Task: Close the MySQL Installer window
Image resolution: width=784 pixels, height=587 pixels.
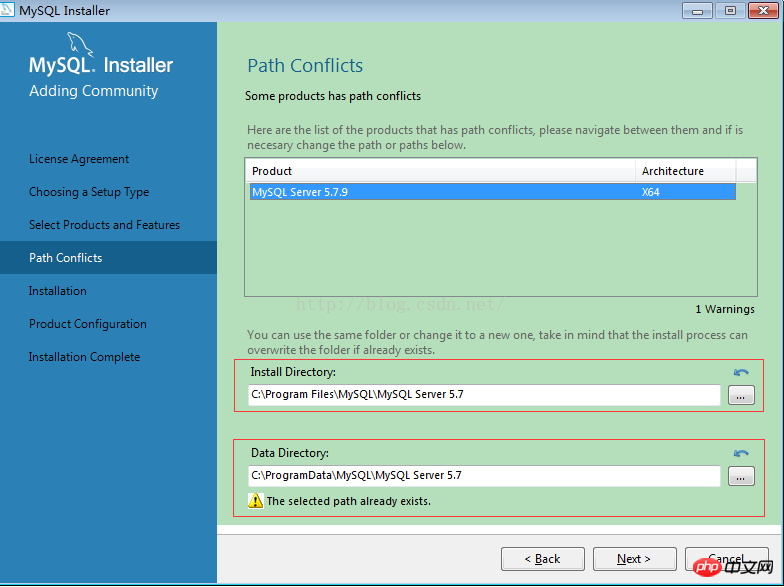Action: [x=764, y=10]
